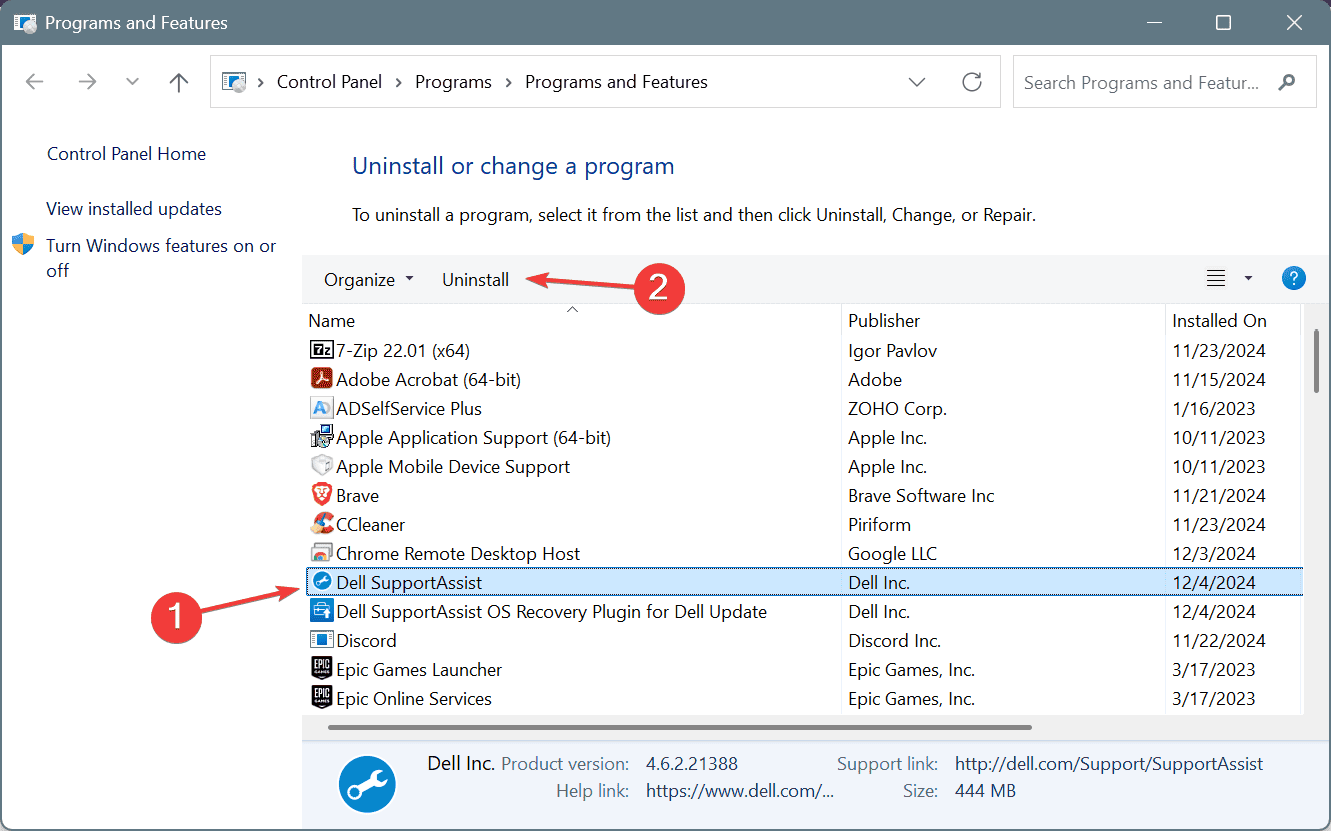The height and width of the screenshot is (831, 1331).
Task: Click the CCleaner program icon
Action: click(x=321, y=525)
